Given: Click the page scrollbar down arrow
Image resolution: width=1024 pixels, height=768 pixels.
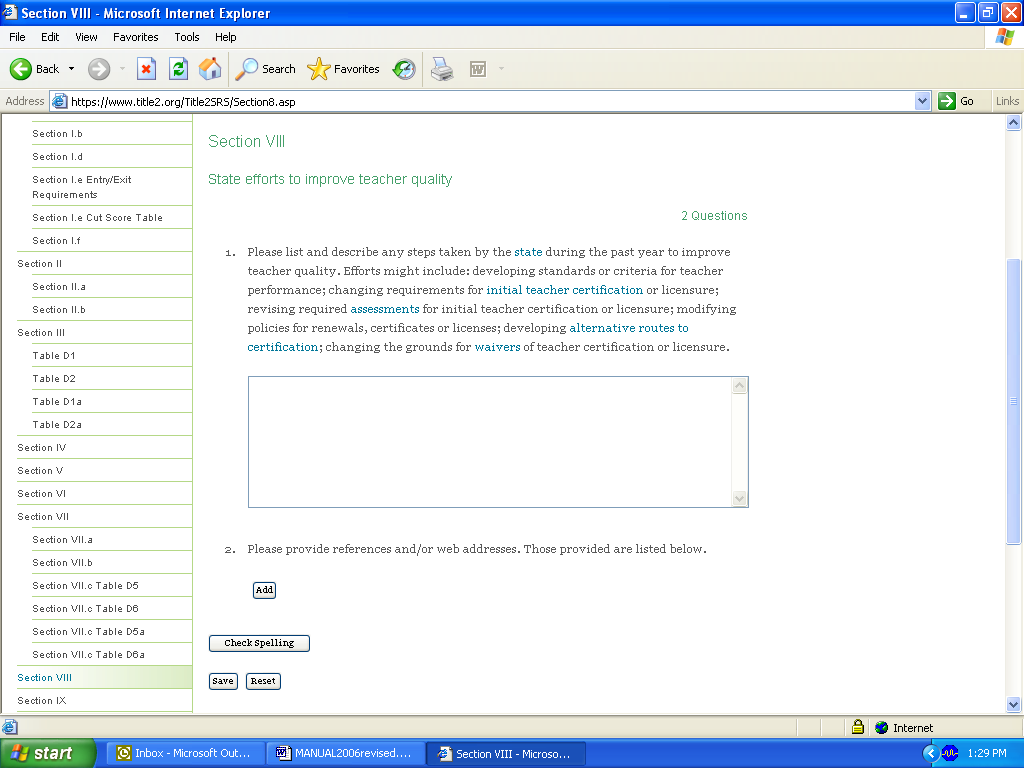Looking at the screenshot, I should [x=1013, y=703].
